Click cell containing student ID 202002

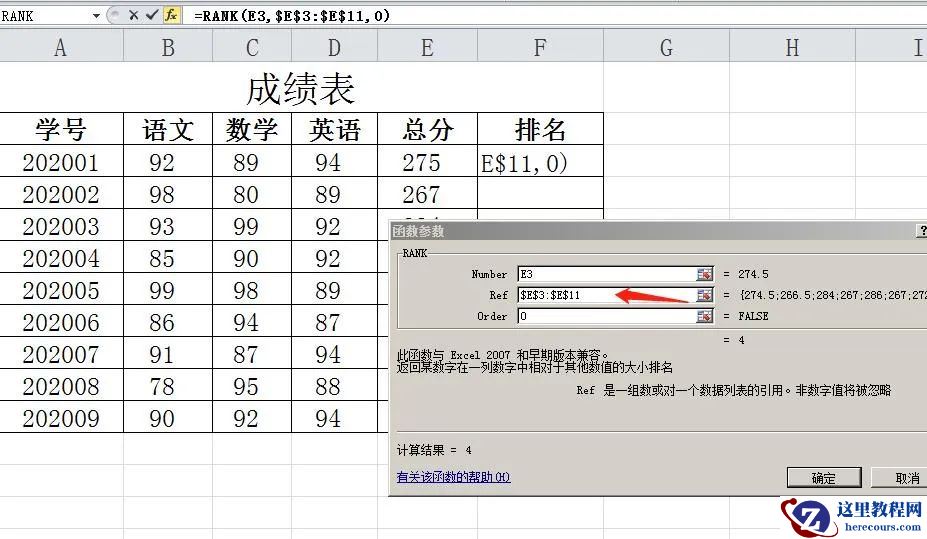[61, 193]
